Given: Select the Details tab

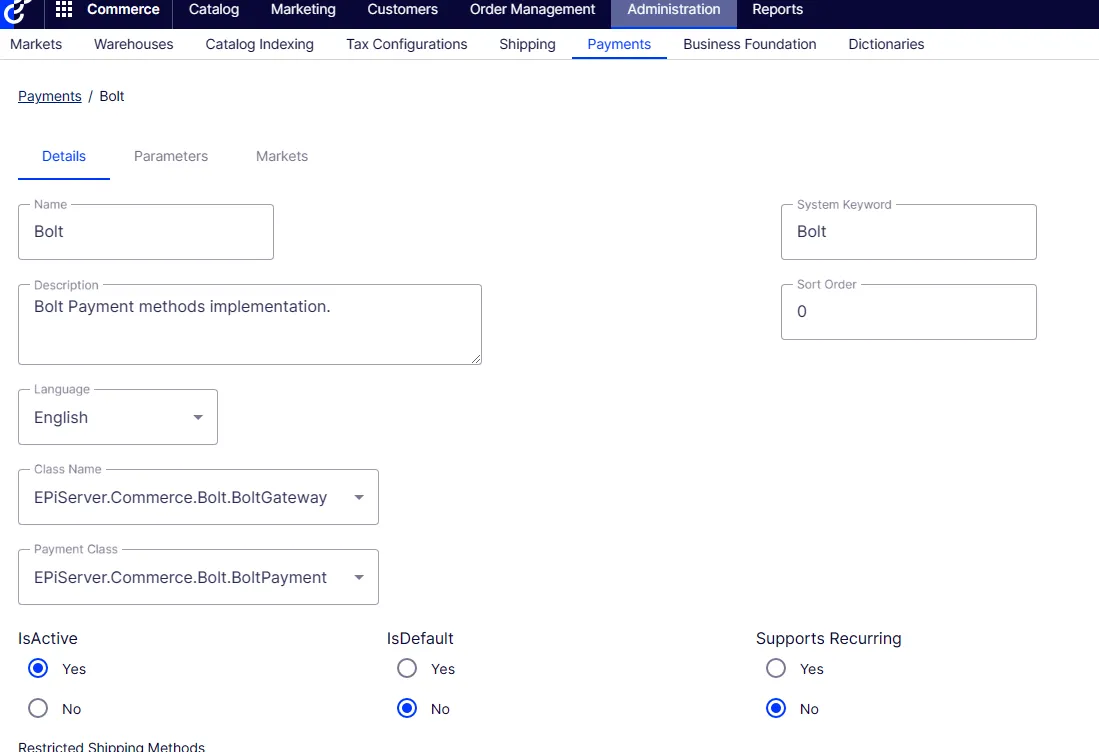Looking at the screenshot, I should (x=64, y=156).
